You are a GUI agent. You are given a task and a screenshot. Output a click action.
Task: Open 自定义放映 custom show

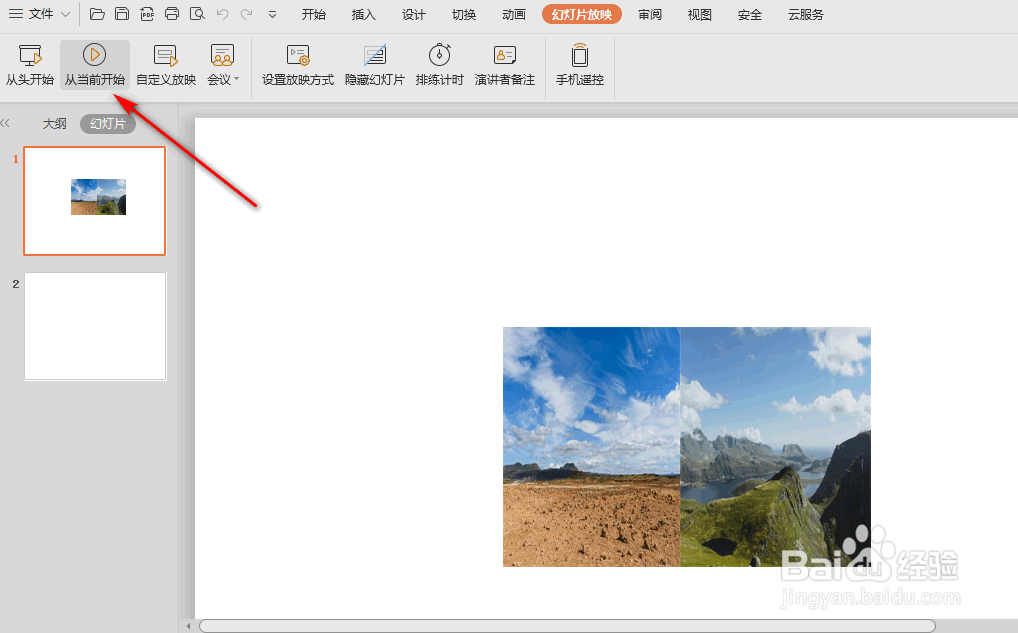point(166,65)
